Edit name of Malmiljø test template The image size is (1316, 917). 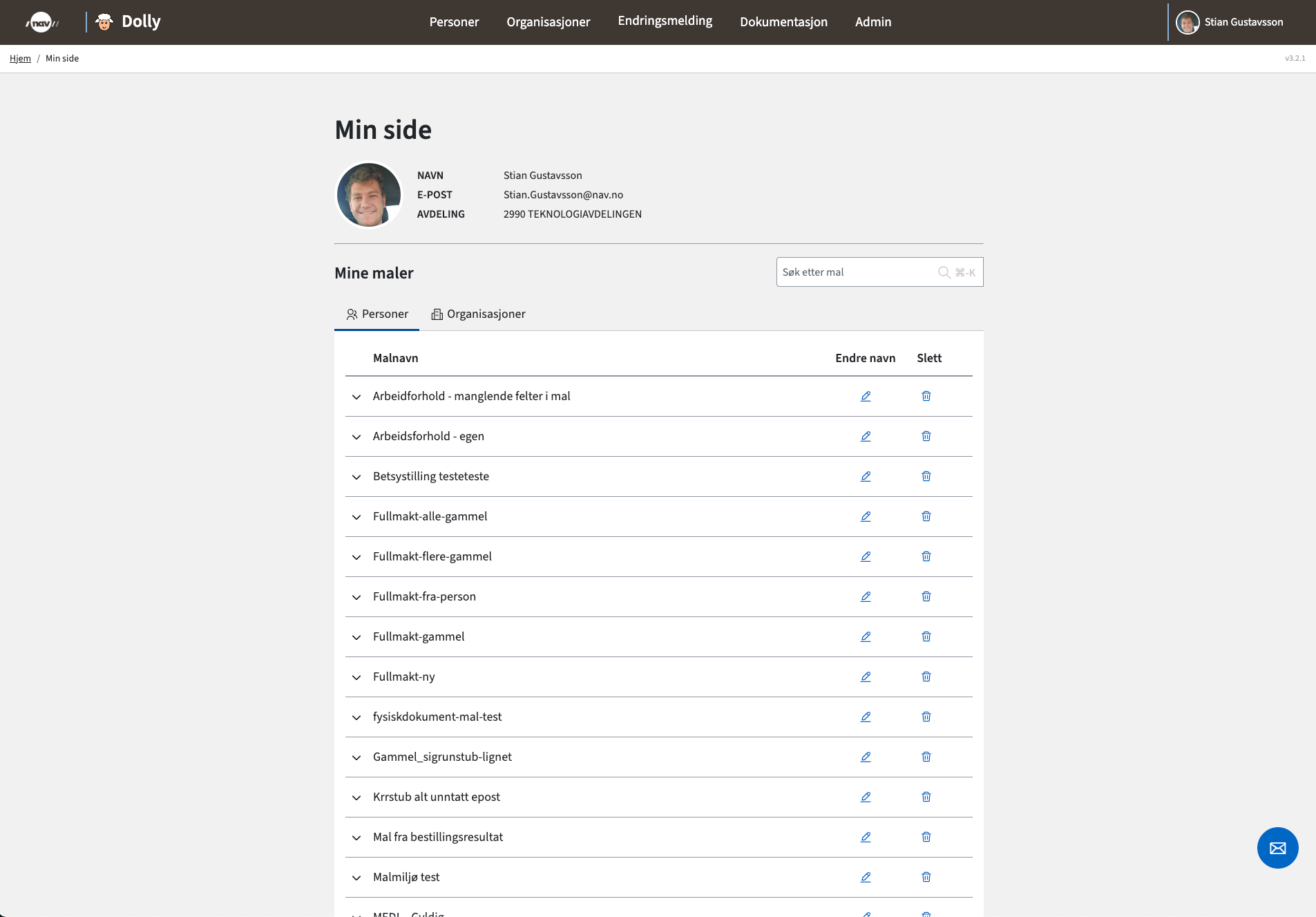[x=865, y=877]
